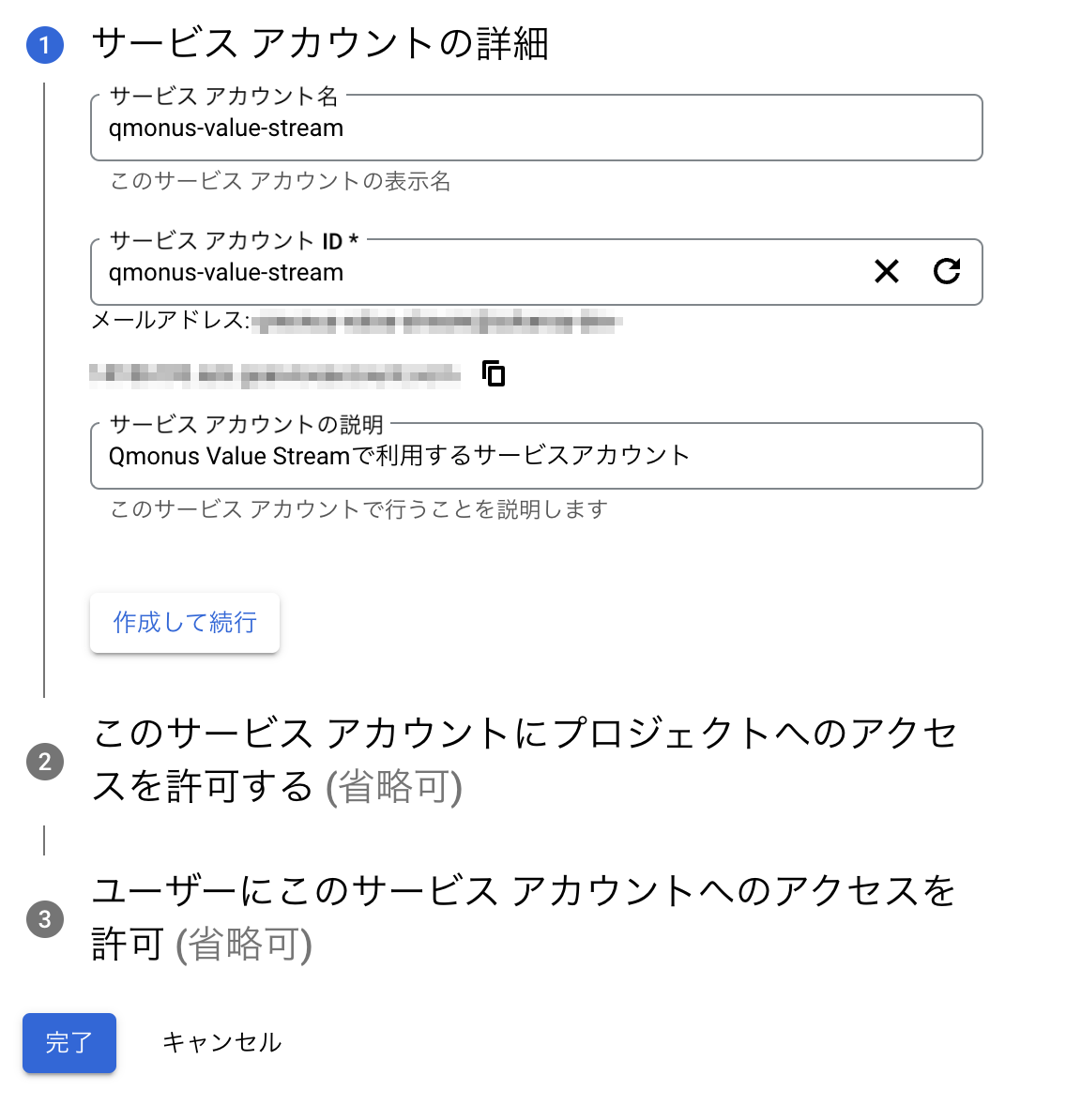Viewport: 1066px width, 1120px height.
Task: Cancel with the キャンセル button
Action: 221,1042
